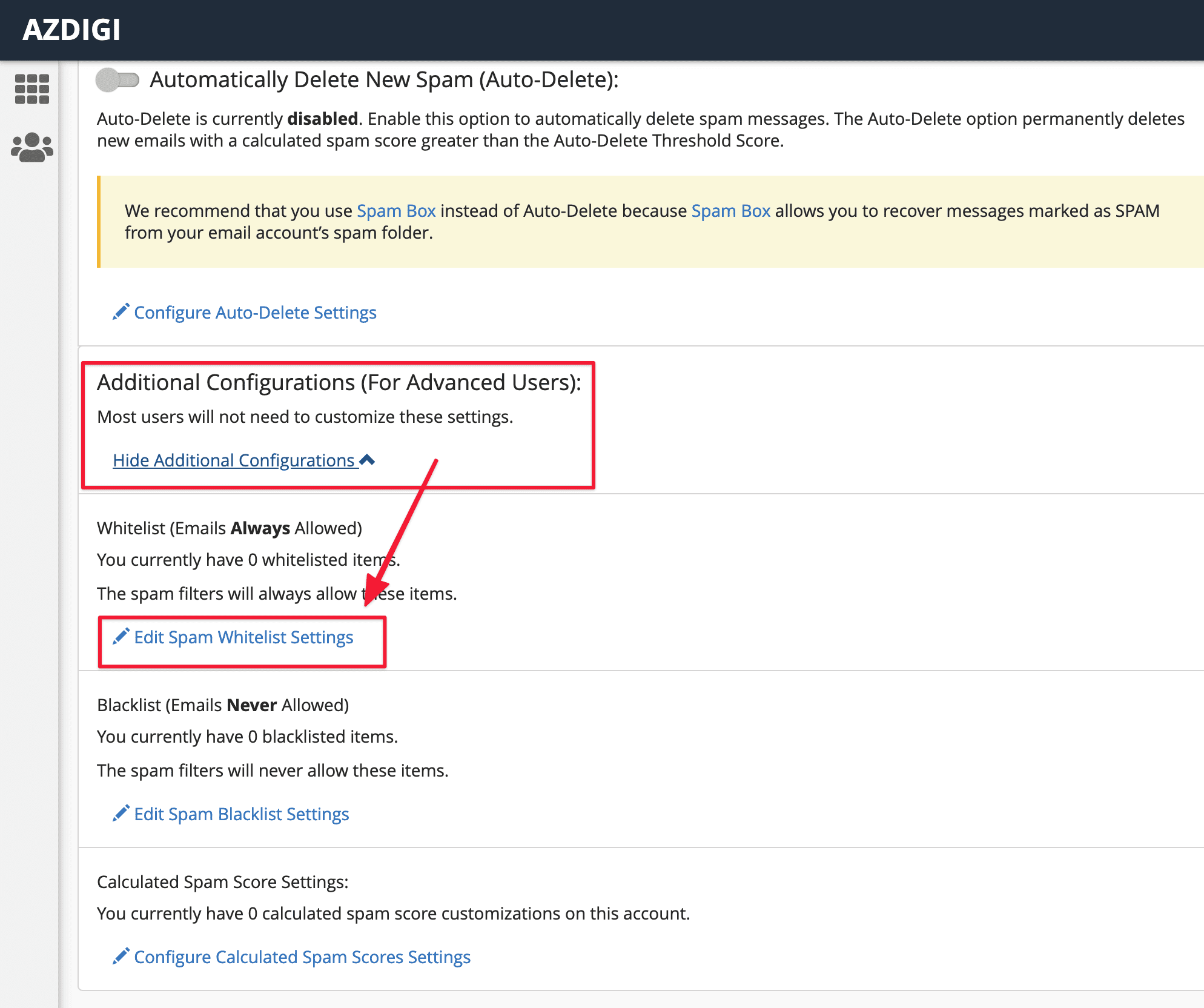The width and height of the screenshot is (1204, 1008).
Task: Follow the first Spam Box link in notice
Action: point(396,211)
